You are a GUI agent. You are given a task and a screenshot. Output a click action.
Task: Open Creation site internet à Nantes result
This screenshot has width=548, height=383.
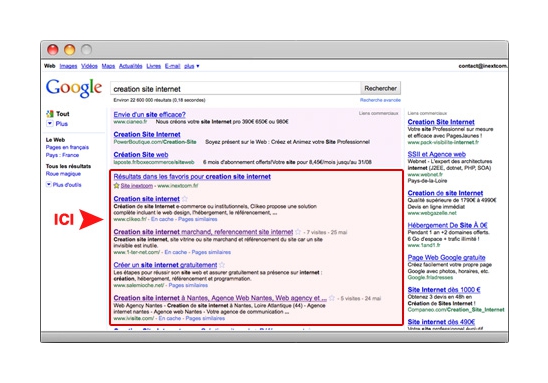click(x=220, y=298)
